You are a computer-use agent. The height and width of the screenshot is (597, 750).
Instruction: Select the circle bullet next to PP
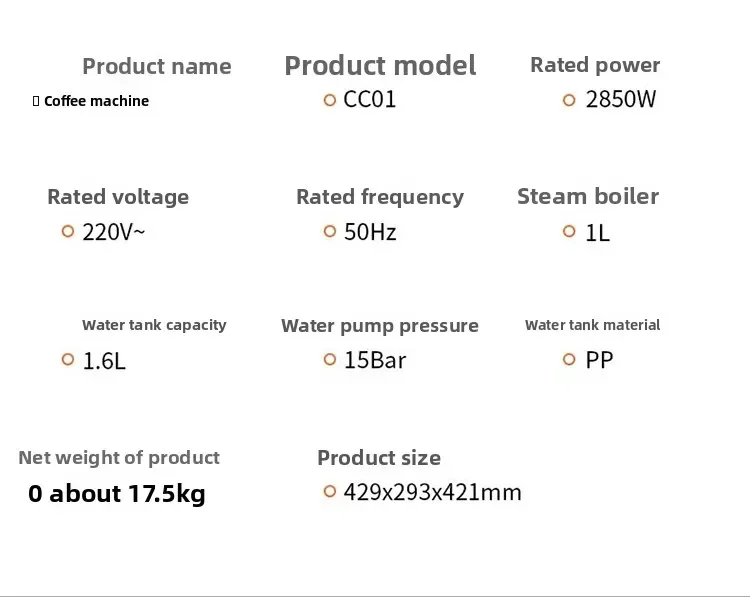click(x=569, y=359)
